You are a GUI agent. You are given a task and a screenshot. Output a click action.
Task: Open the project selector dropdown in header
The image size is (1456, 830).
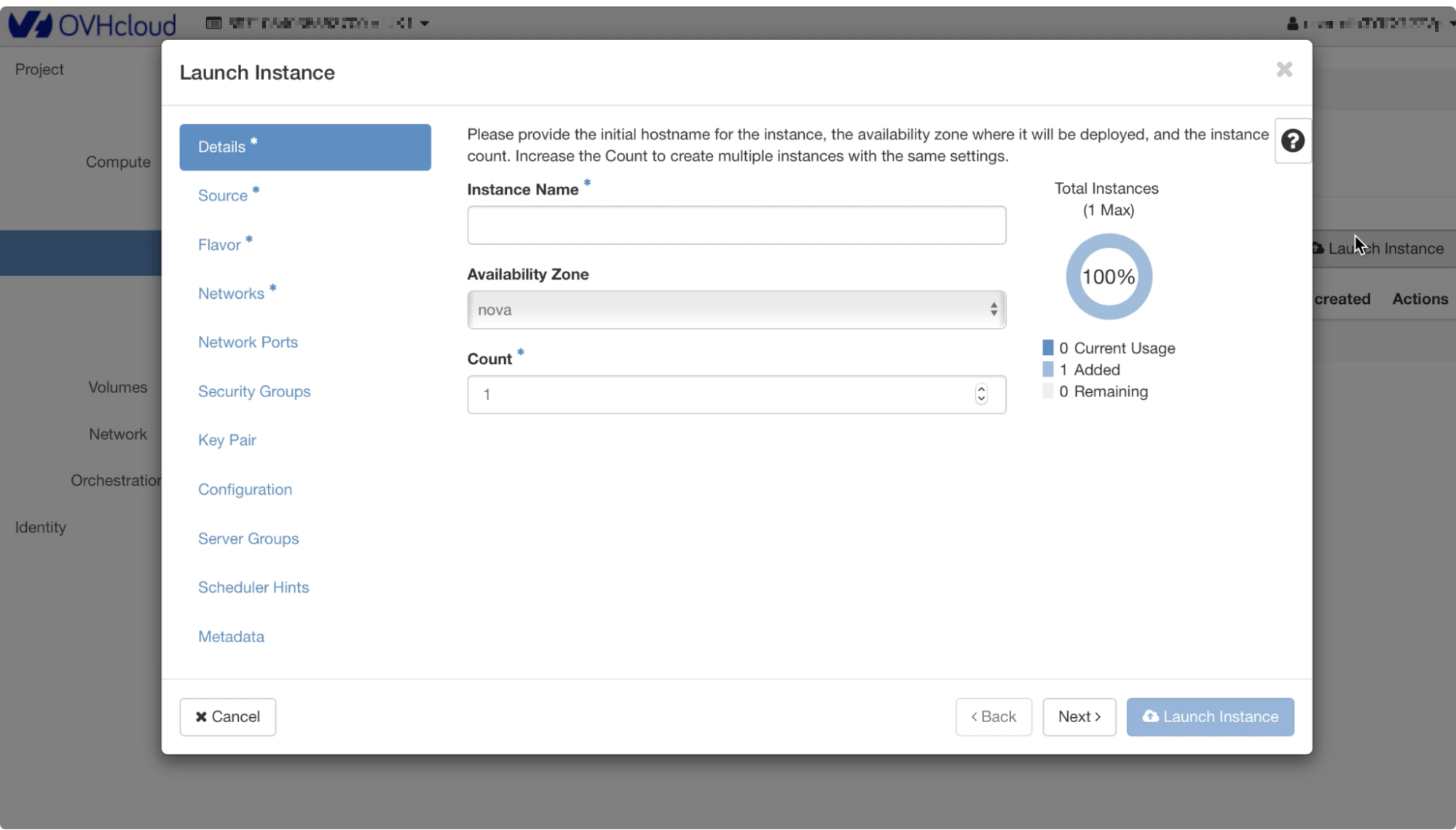coord(318,23)
